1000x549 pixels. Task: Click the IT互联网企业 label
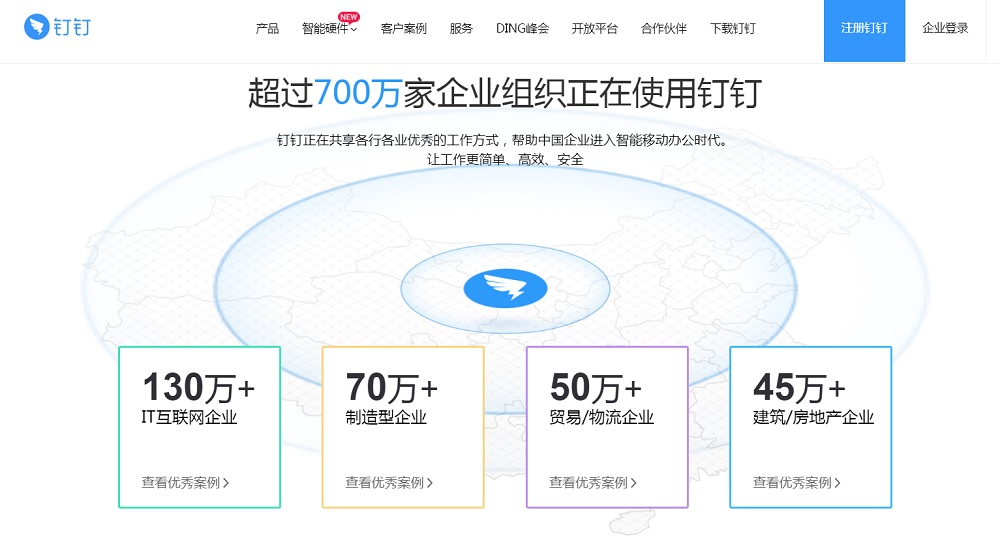189,418
